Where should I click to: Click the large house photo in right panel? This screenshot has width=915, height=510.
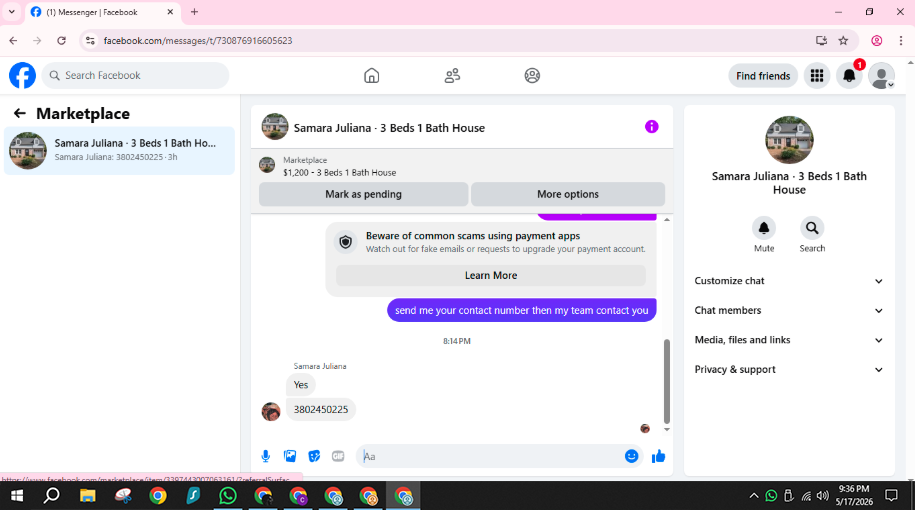coord(789,139)
